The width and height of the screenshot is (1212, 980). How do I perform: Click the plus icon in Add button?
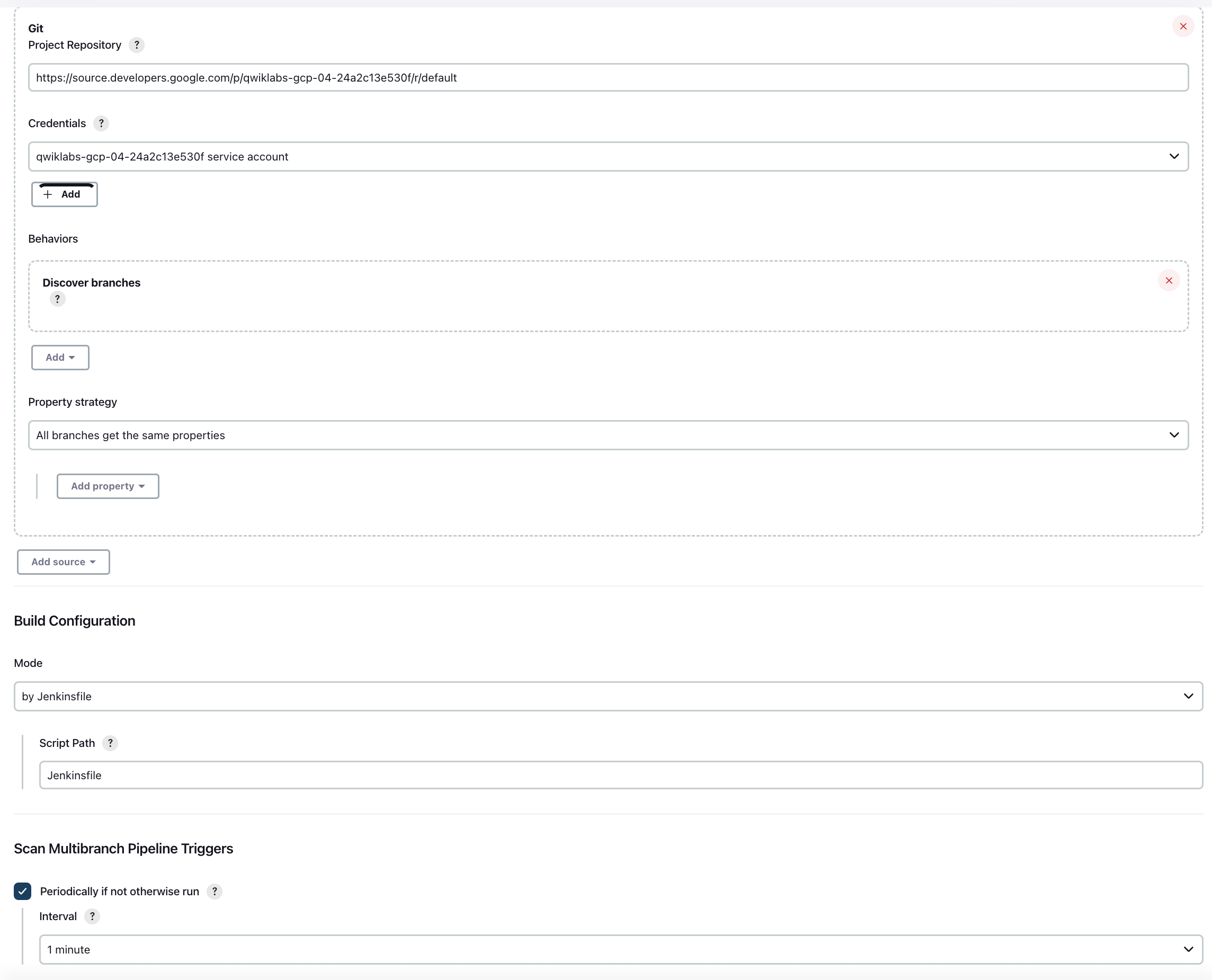tap(48, 195)
